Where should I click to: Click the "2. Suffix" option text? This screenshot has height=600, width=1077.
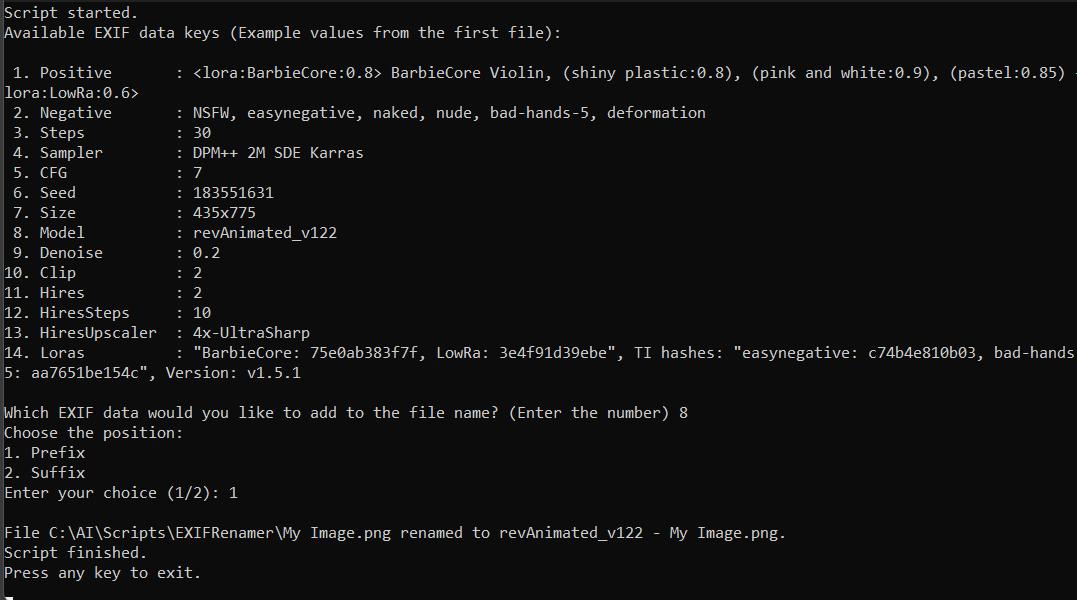pos(45,473)
